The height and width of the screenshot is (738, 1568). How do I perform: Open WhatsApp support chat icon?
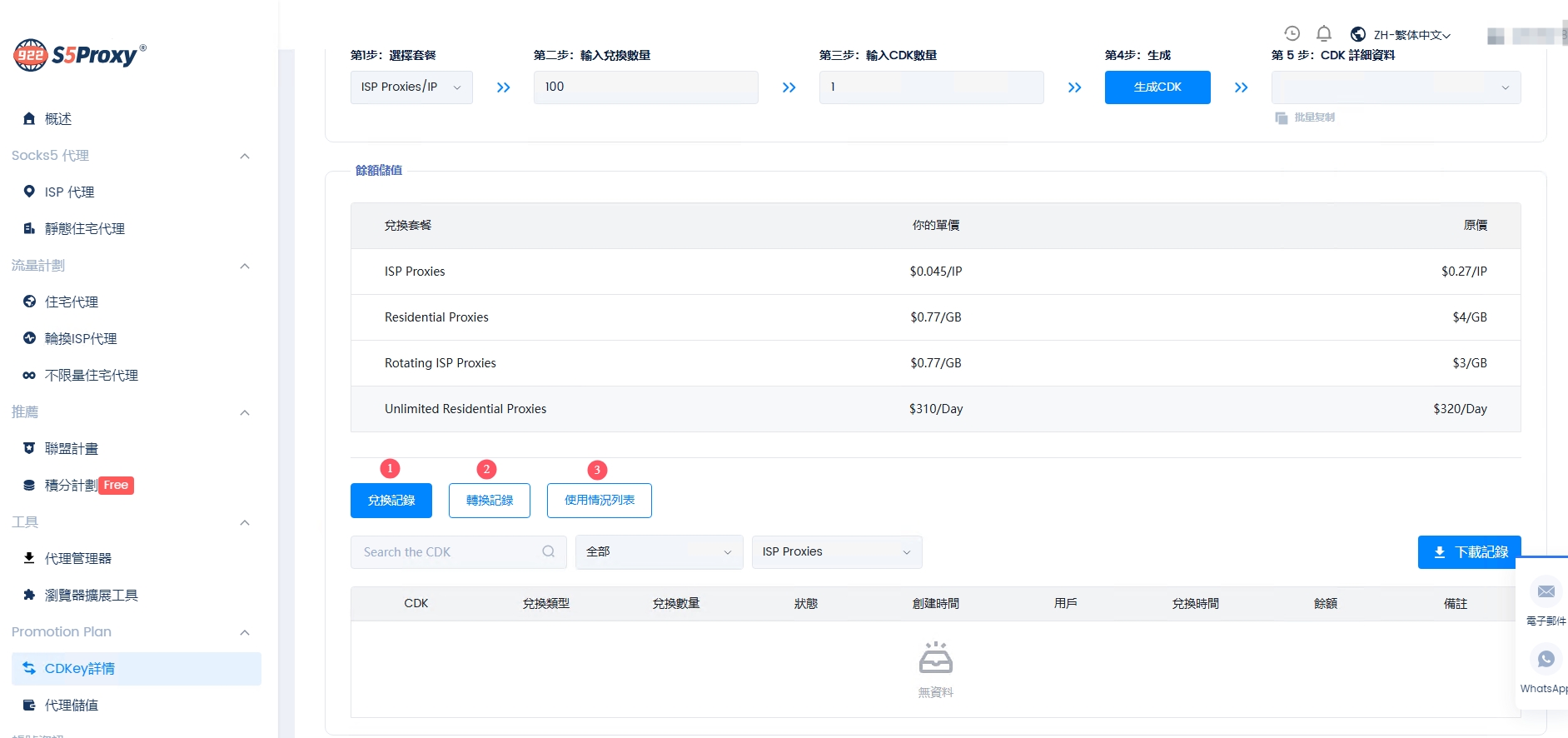point(1546,659)
